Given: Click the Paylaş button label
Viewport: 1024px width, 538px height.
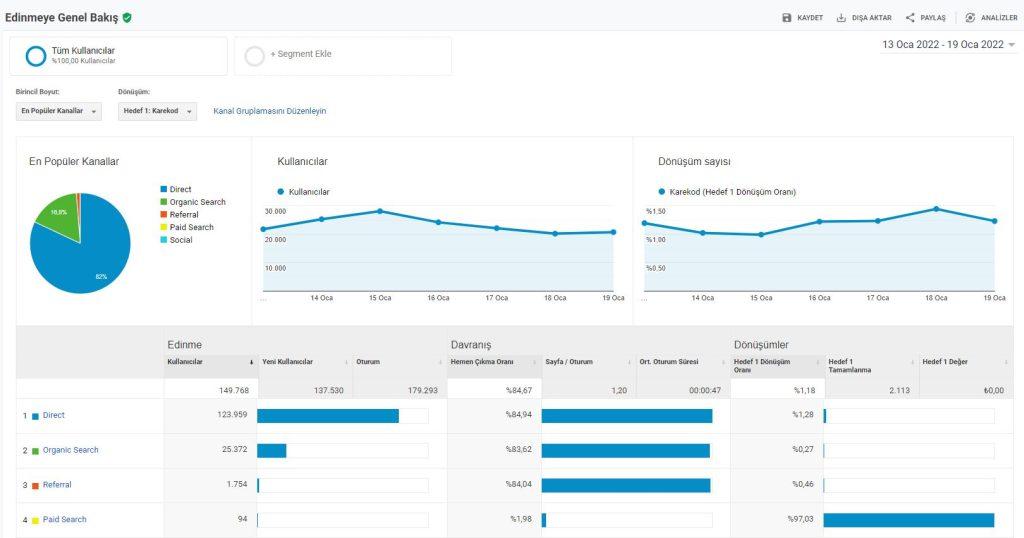Looking at the screenshot, I should 933,18.
